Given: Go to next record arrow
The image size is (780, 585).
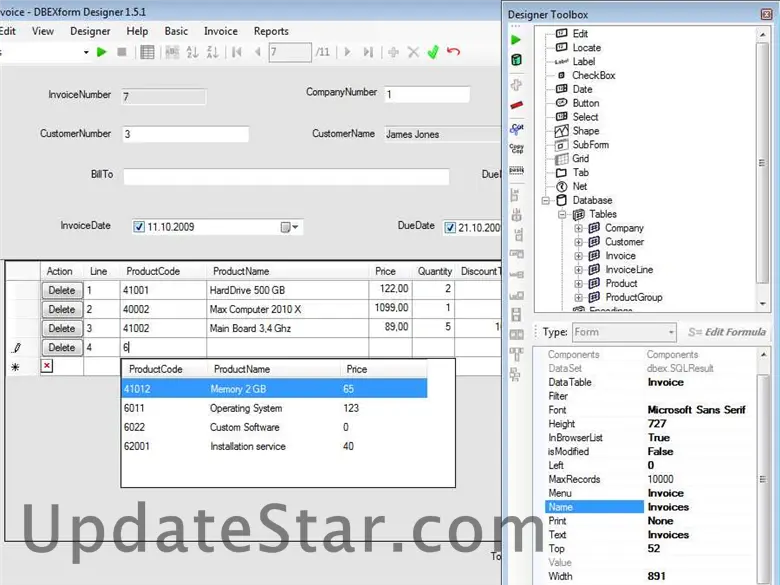Looking at the screenshot, I should (x=347, y=52).
